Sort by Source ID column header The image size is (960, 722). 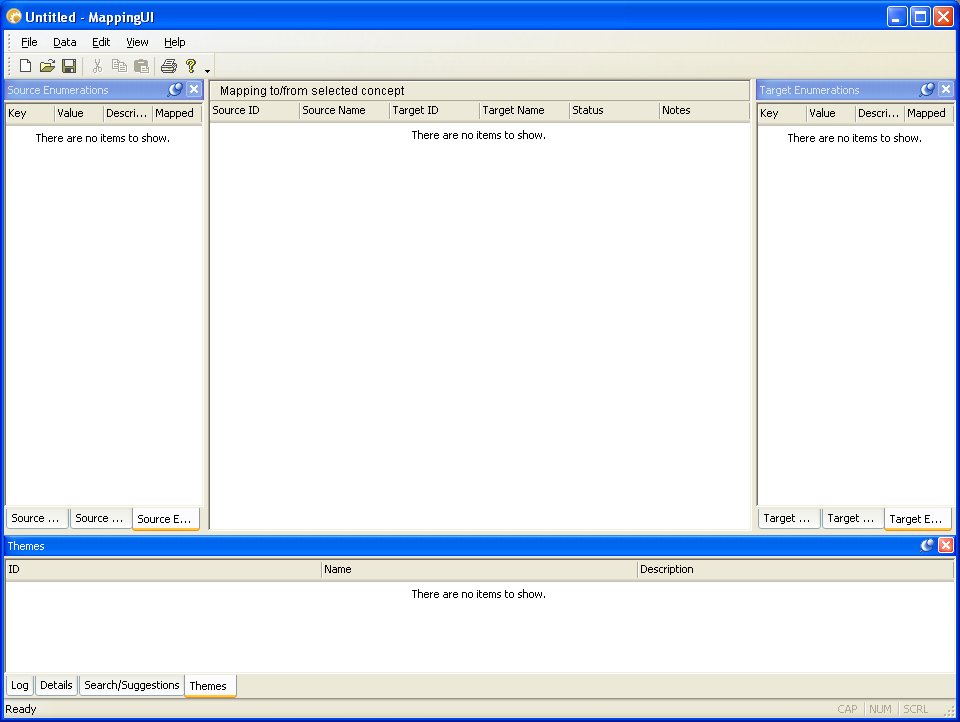pyautogui.click(x=254, y=110)
